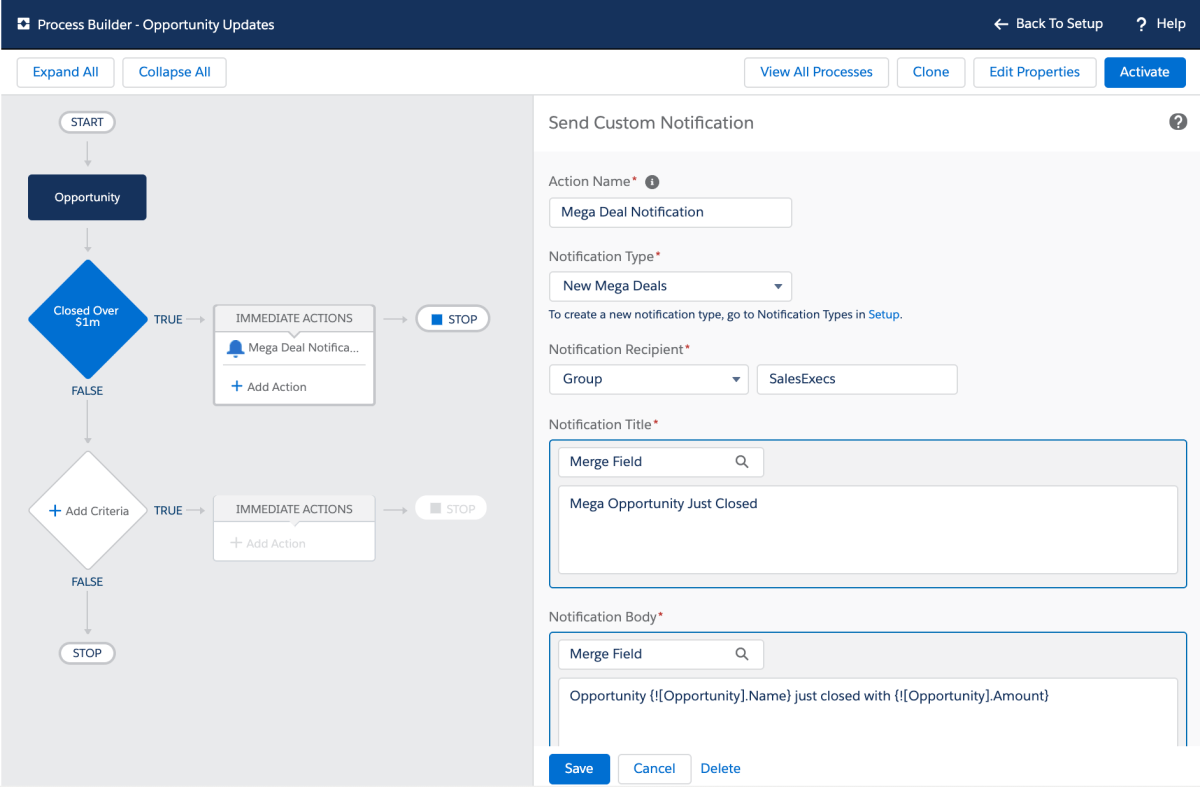Click the Process Builder logo icon
The image size is (1200, 787).
(24, 24)
